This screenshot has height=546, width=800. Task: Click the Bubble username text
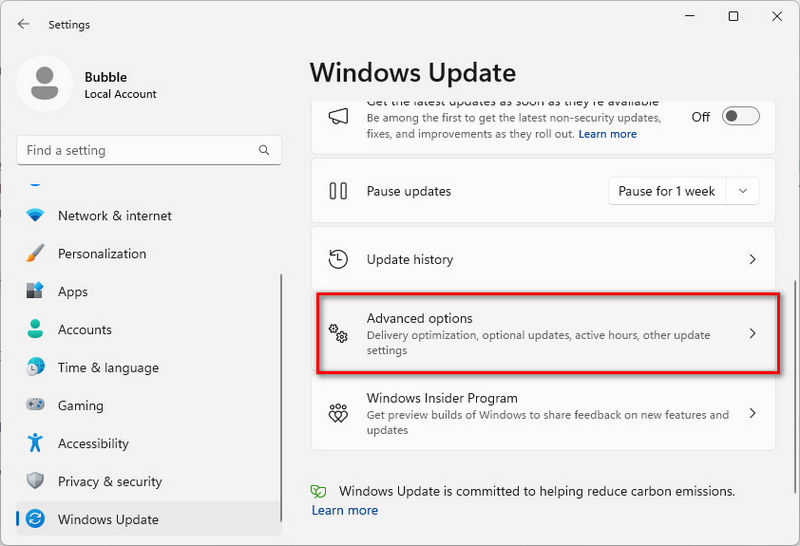[x=106, y=77]
